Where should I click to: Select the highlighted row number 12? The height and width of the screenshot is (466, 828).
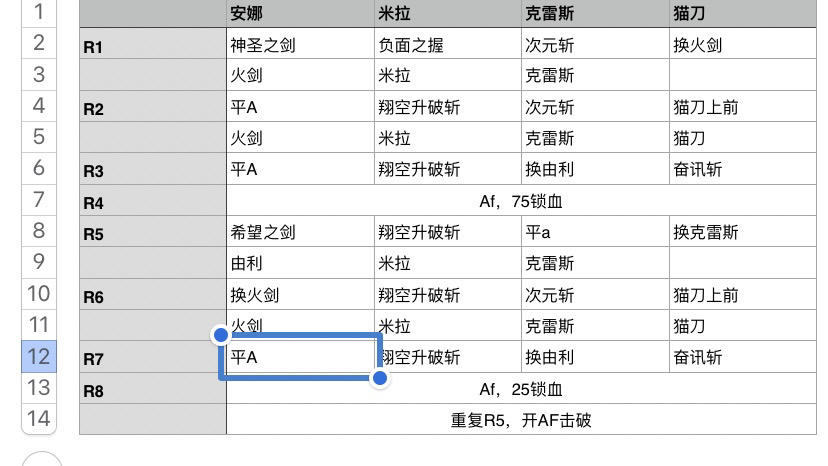38,356
